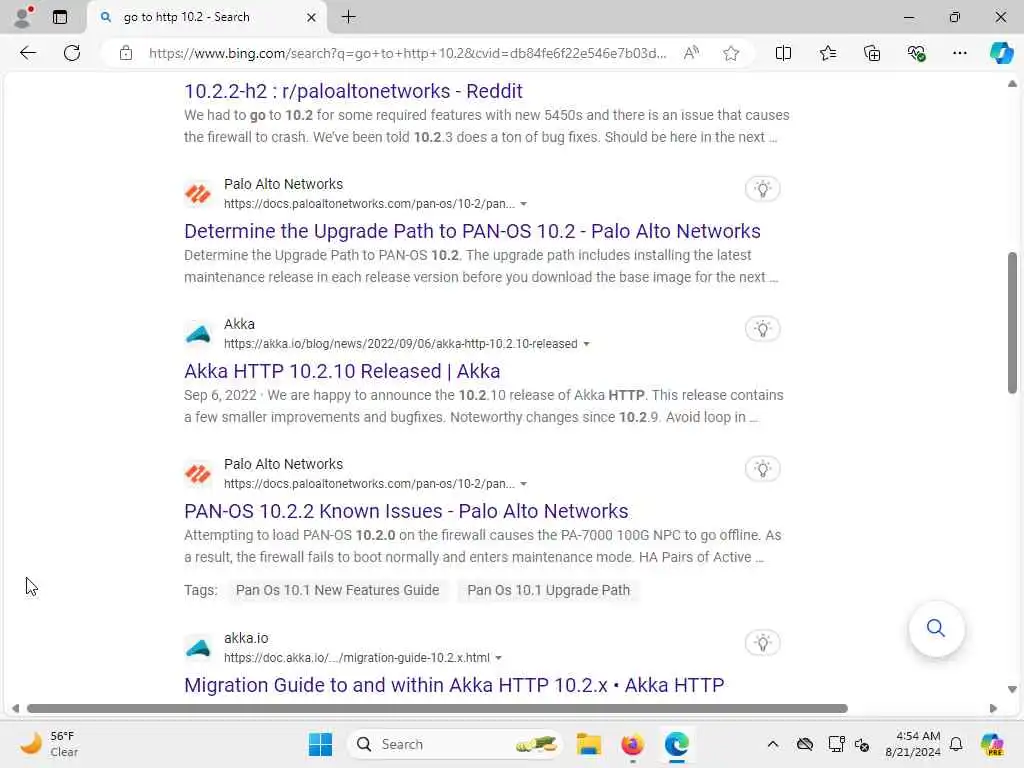Open 'Determine the Upgrade Path to PAN-OS 10.2' result
Viewport: 1024px width, 768px height.
(x=472, y=231)
